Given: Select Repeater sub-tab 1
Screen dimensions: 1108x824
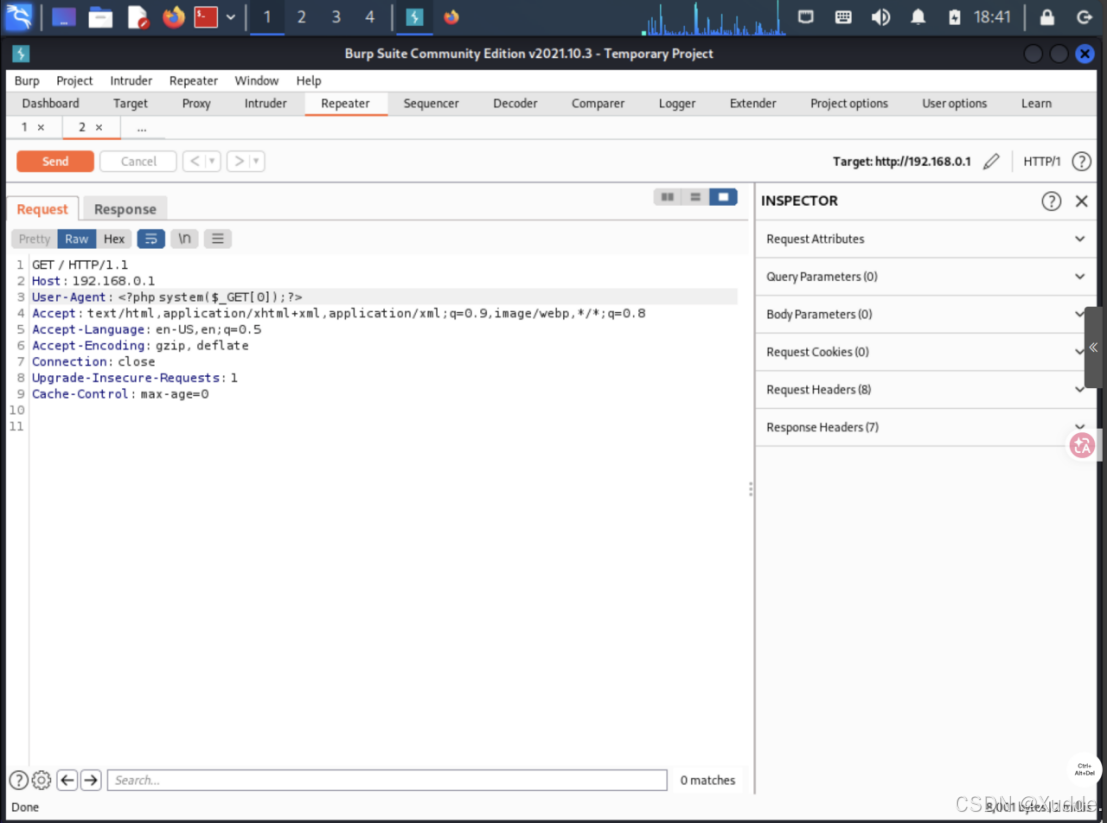Looking at the screenshot, I should coord(24,127).
